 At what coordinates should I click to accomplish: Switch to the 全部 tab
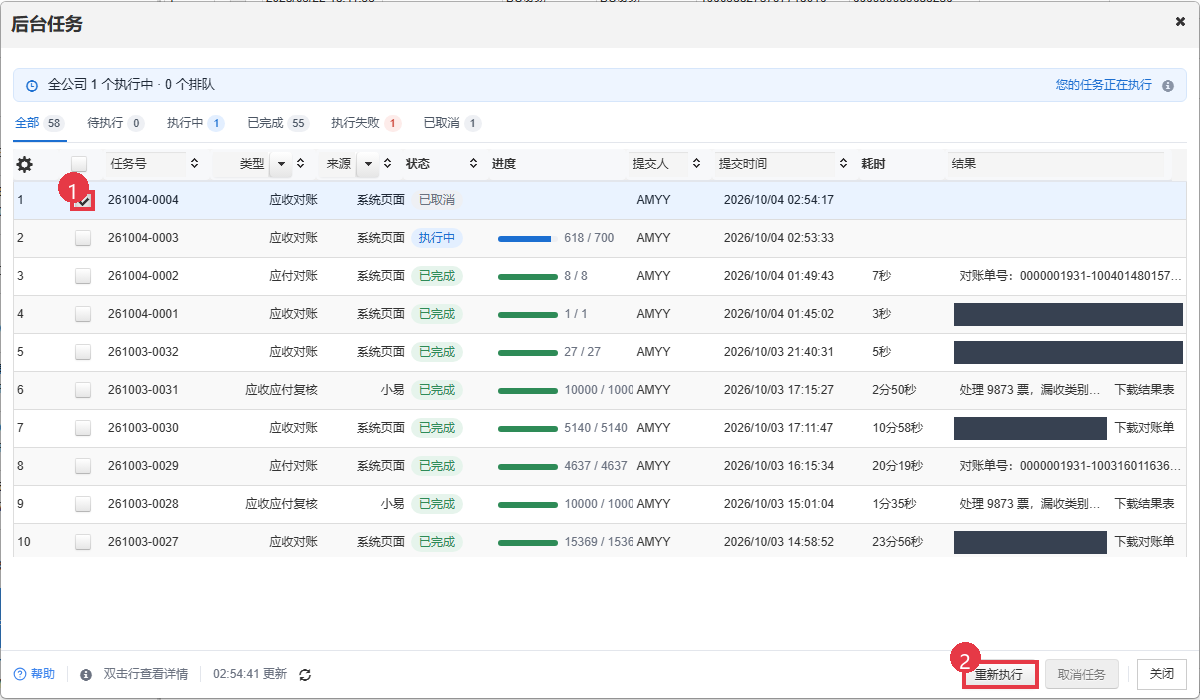39,123
